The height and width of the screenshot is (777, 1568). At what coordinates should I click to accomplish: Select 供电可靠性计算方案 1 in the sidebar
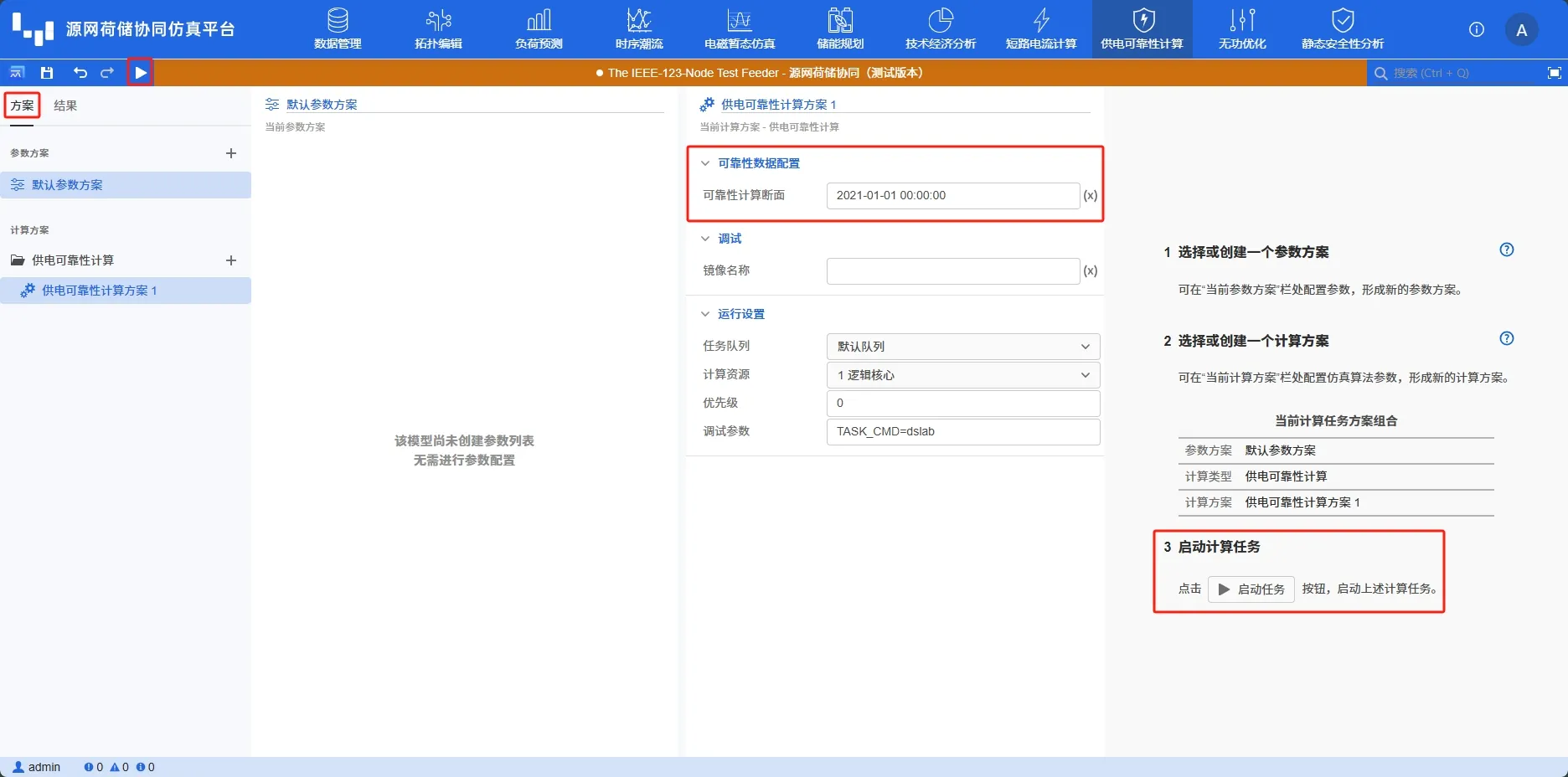[126, 291]
